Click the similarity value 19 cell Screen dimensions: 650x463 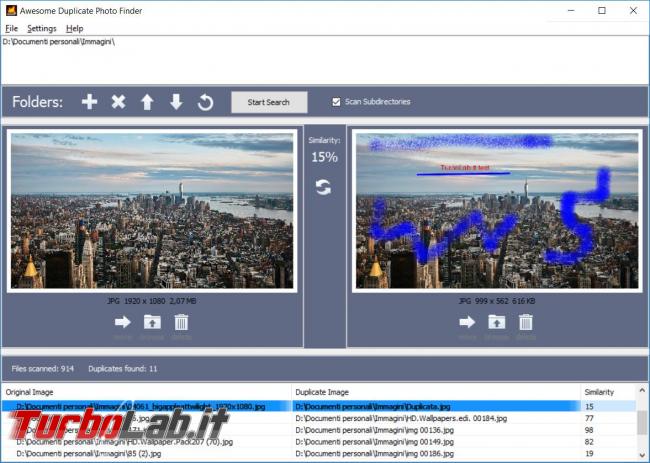589,453
